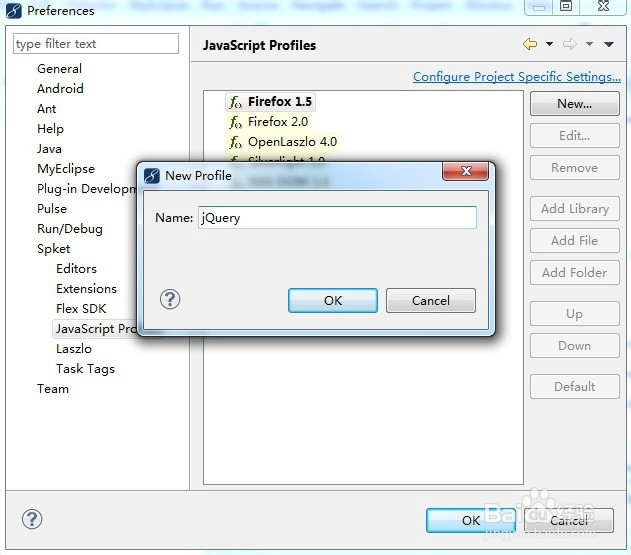Click the OpenLaszlo 4.0 profile icon

click(235, 142)
